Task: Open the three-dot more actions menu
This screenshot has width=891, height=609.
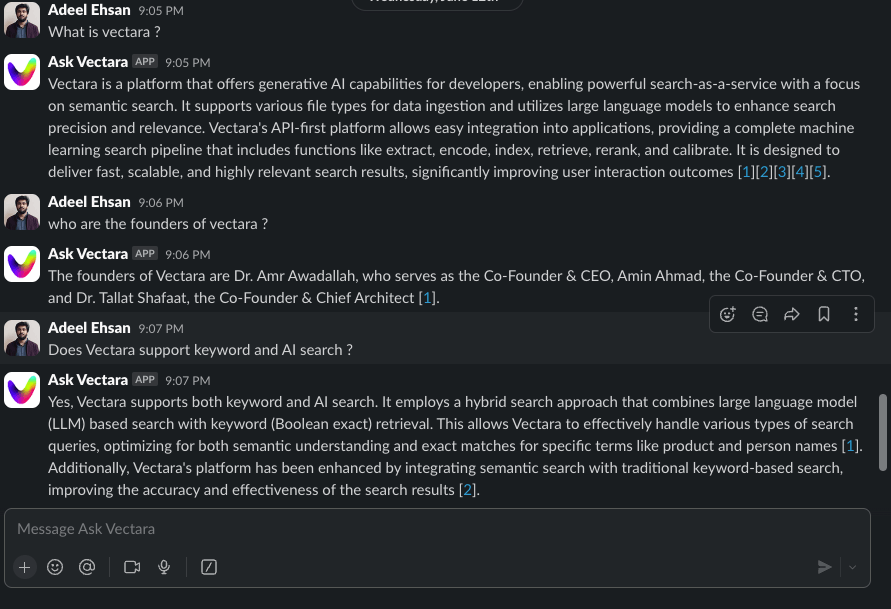Action: (x=856, y=314)
